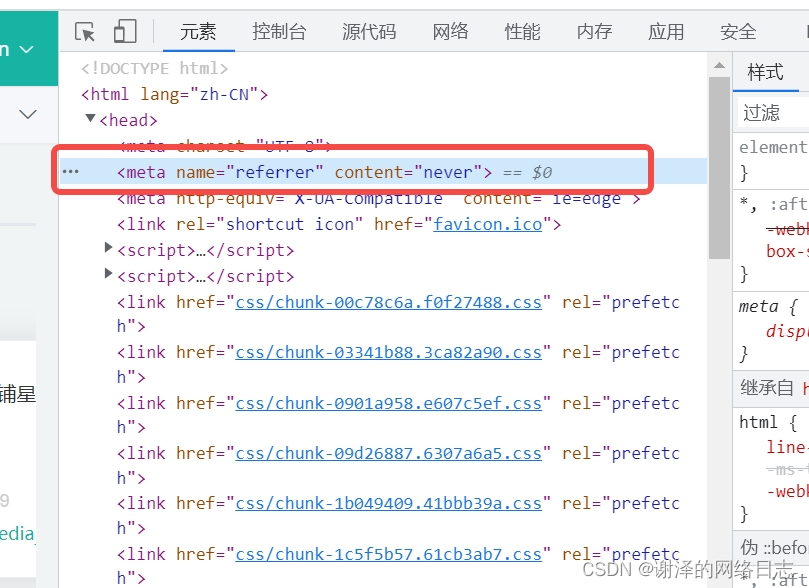Follow the favicon.ico link
Screen dimensions: 809x588
(488, 224)
